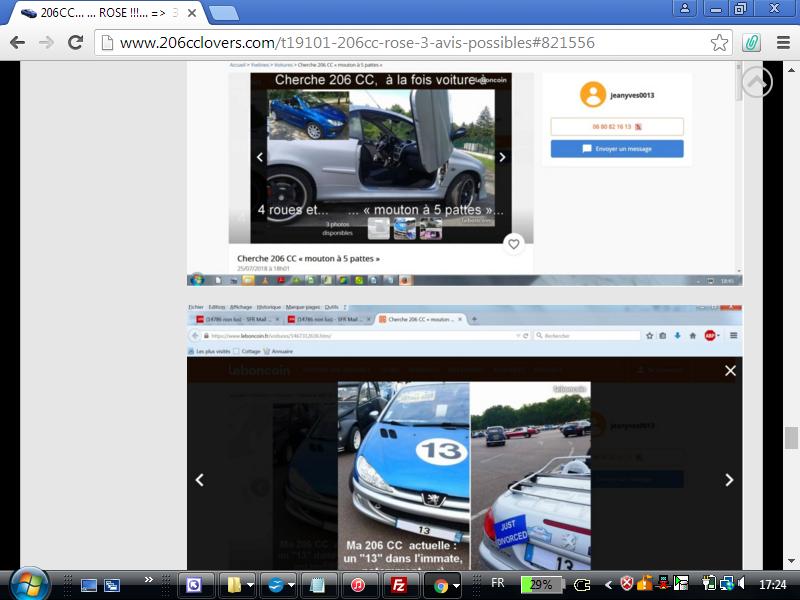The image size is (800, 600).
Task: Open the network connection tray icon
Action: tap(727, 583)
